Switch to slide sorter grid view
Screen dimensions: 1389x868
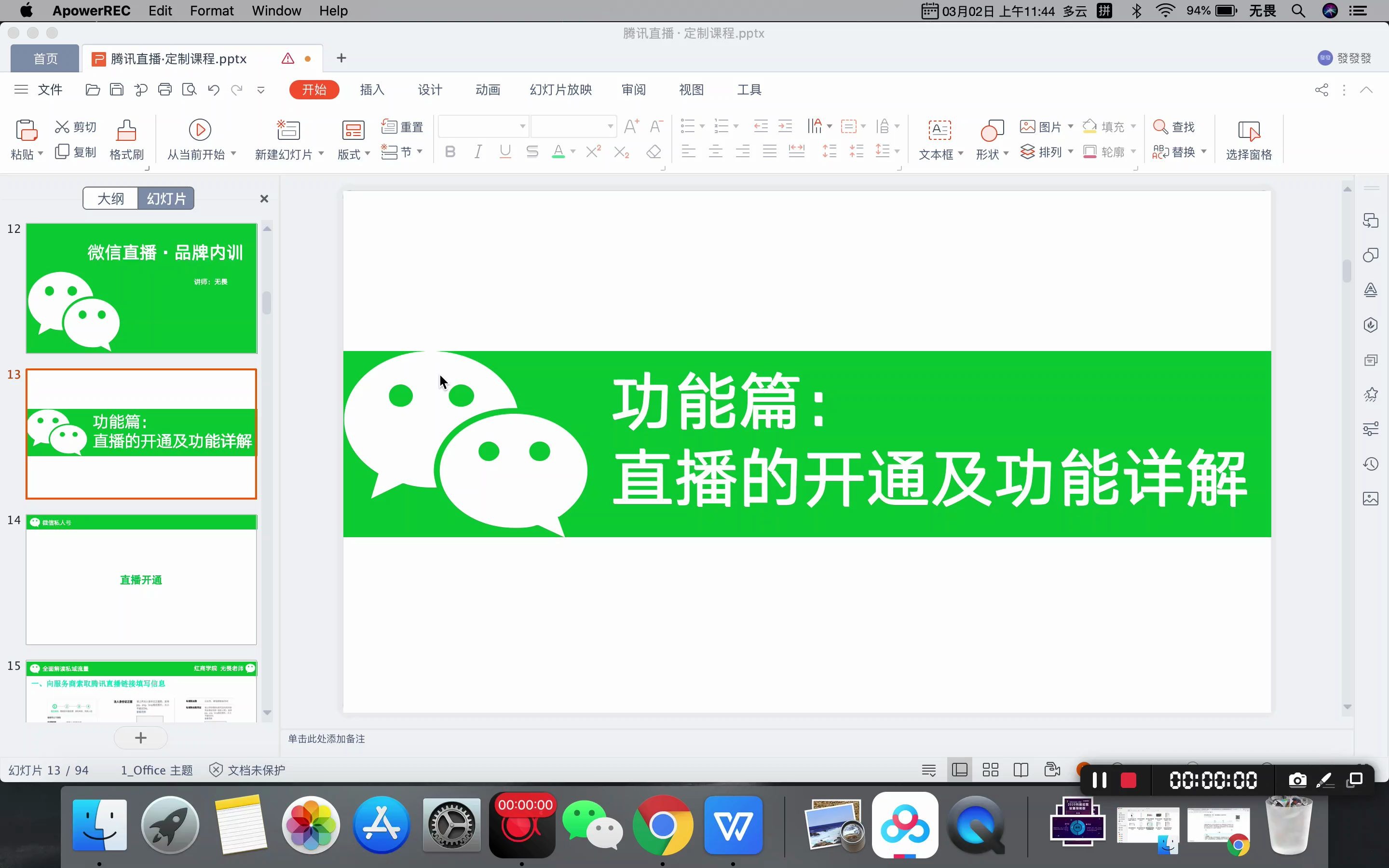[990, 770]
